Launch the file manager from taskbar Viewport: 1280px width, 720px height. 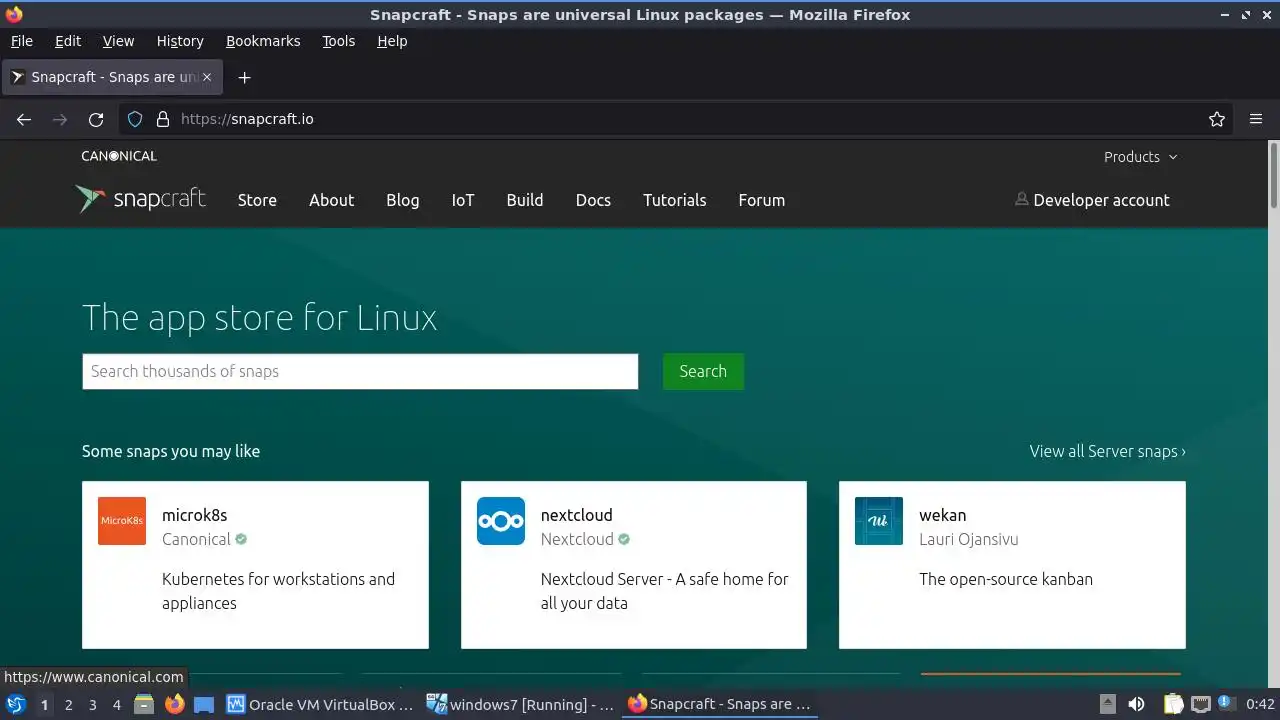[144, 704]
